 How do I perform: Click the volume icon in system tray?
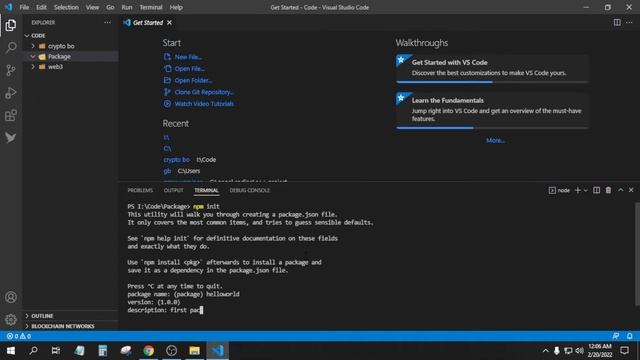click(579, 351)
